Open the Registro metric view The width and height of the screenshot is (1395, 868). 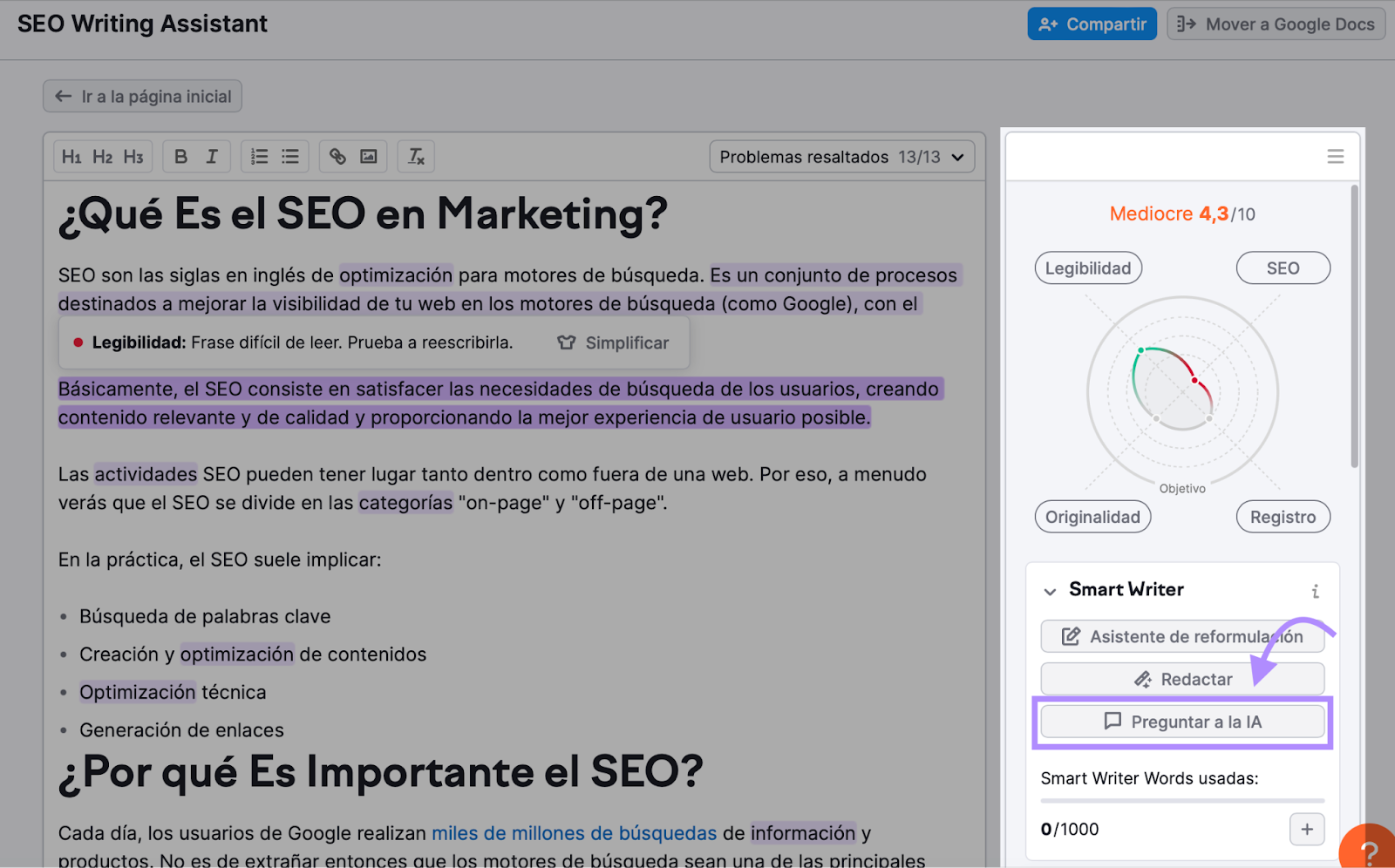(1283, 516)
